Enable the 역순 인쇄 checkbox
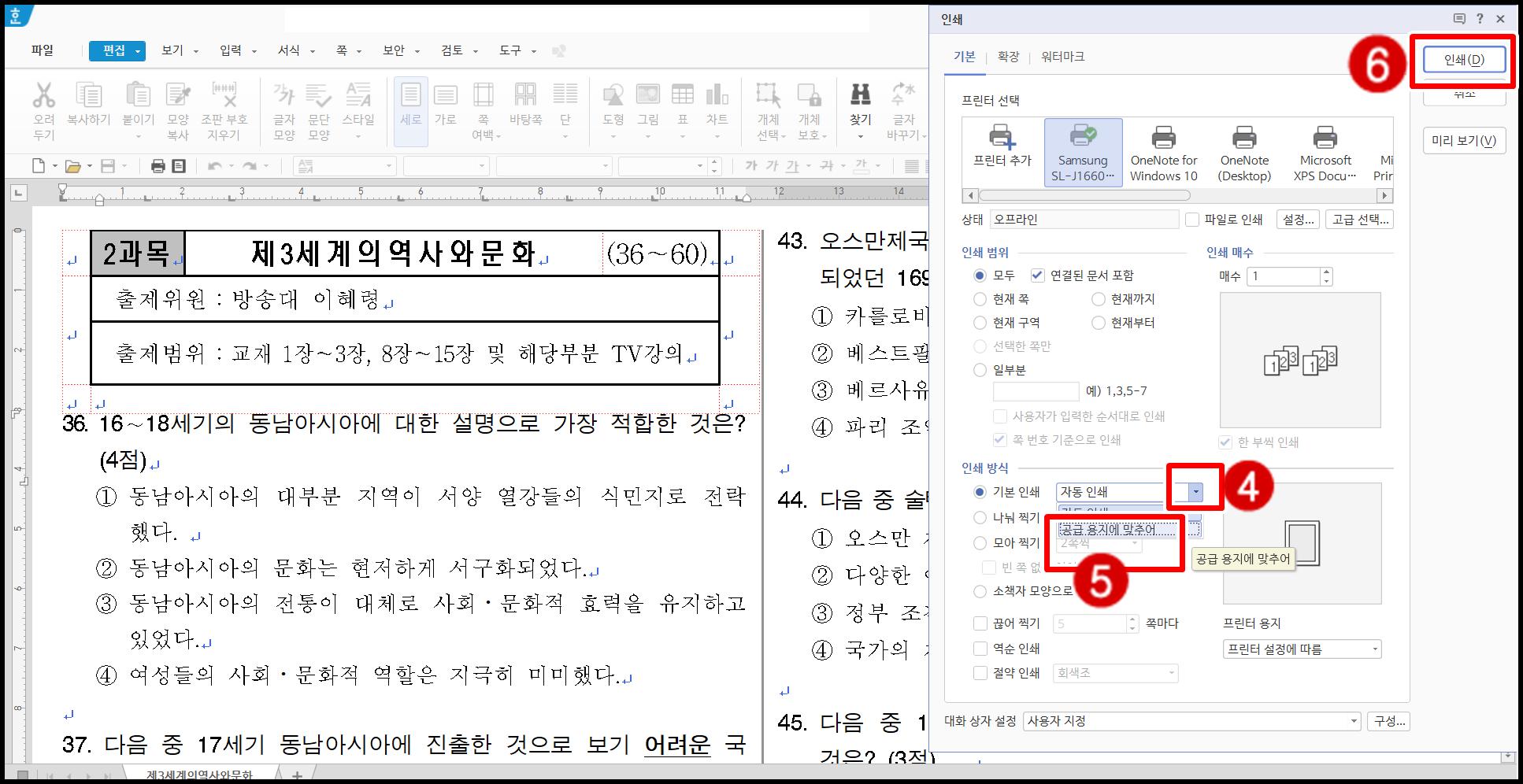 tap(980, 649)
